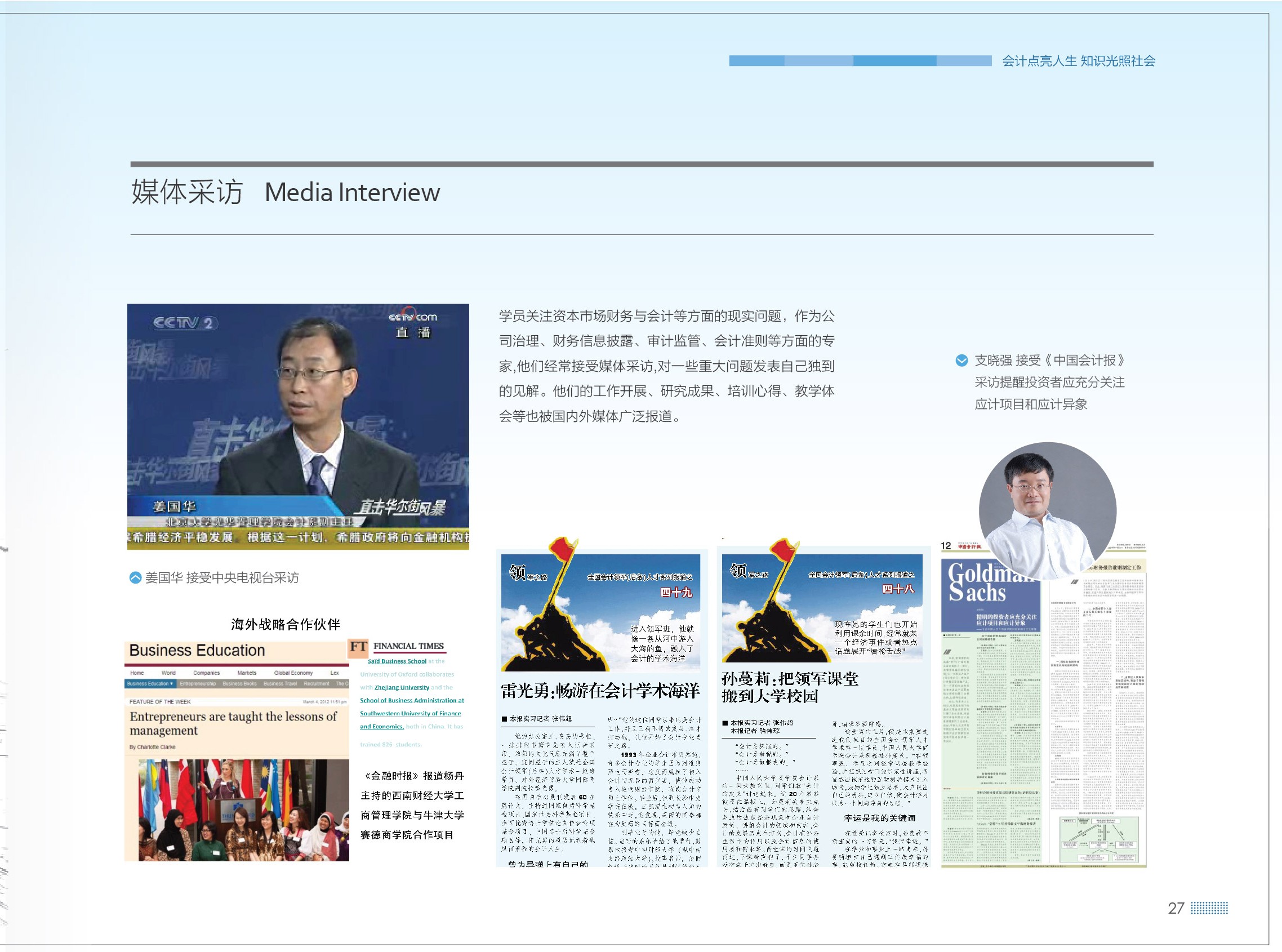1282x952 pixels.
Task: Open the Recruitment sub-tab
Action: click(x=317, y=684)
